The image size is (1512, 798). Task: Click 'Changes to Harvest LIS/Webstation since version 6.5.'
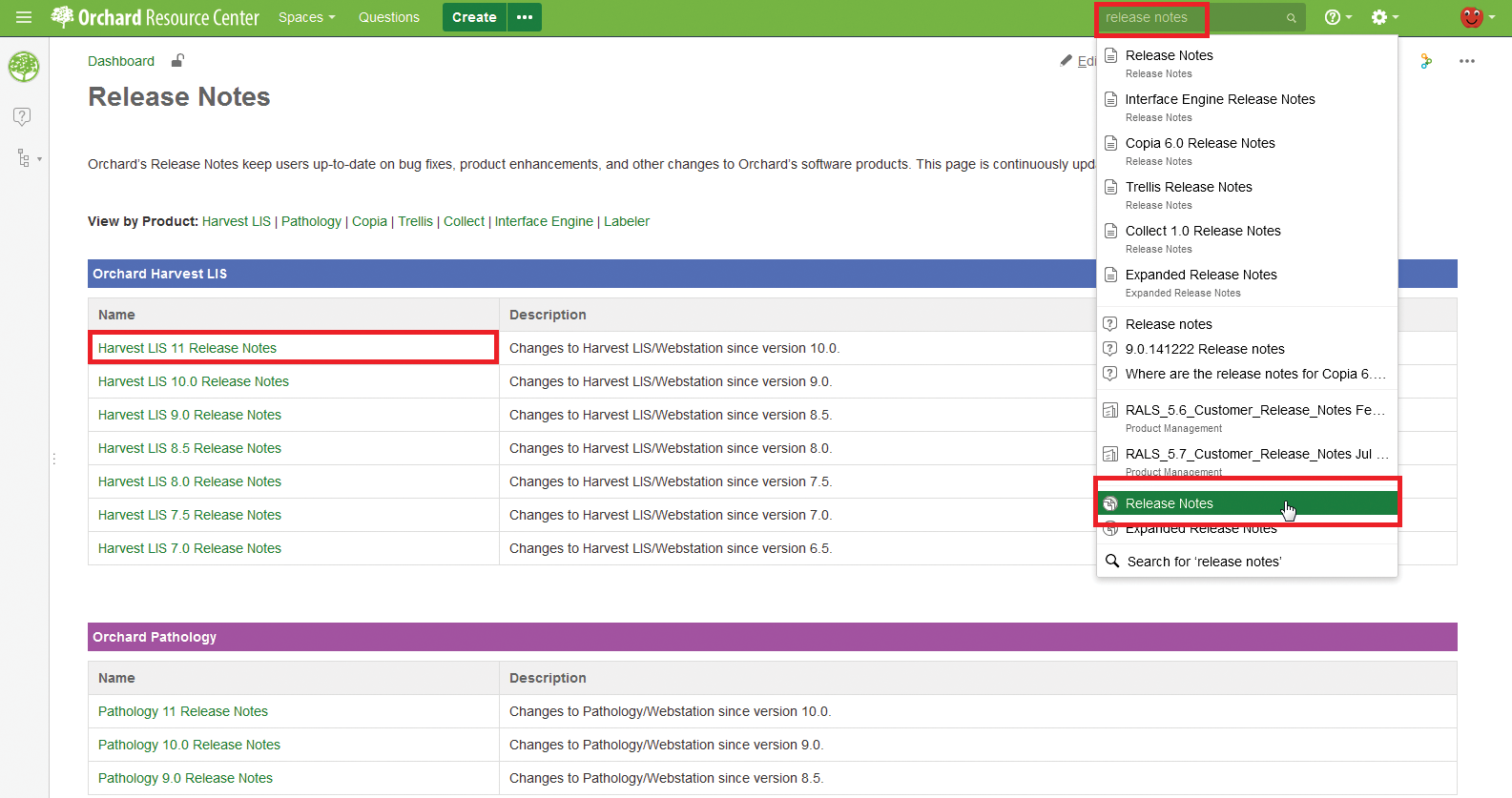(671, 548)
